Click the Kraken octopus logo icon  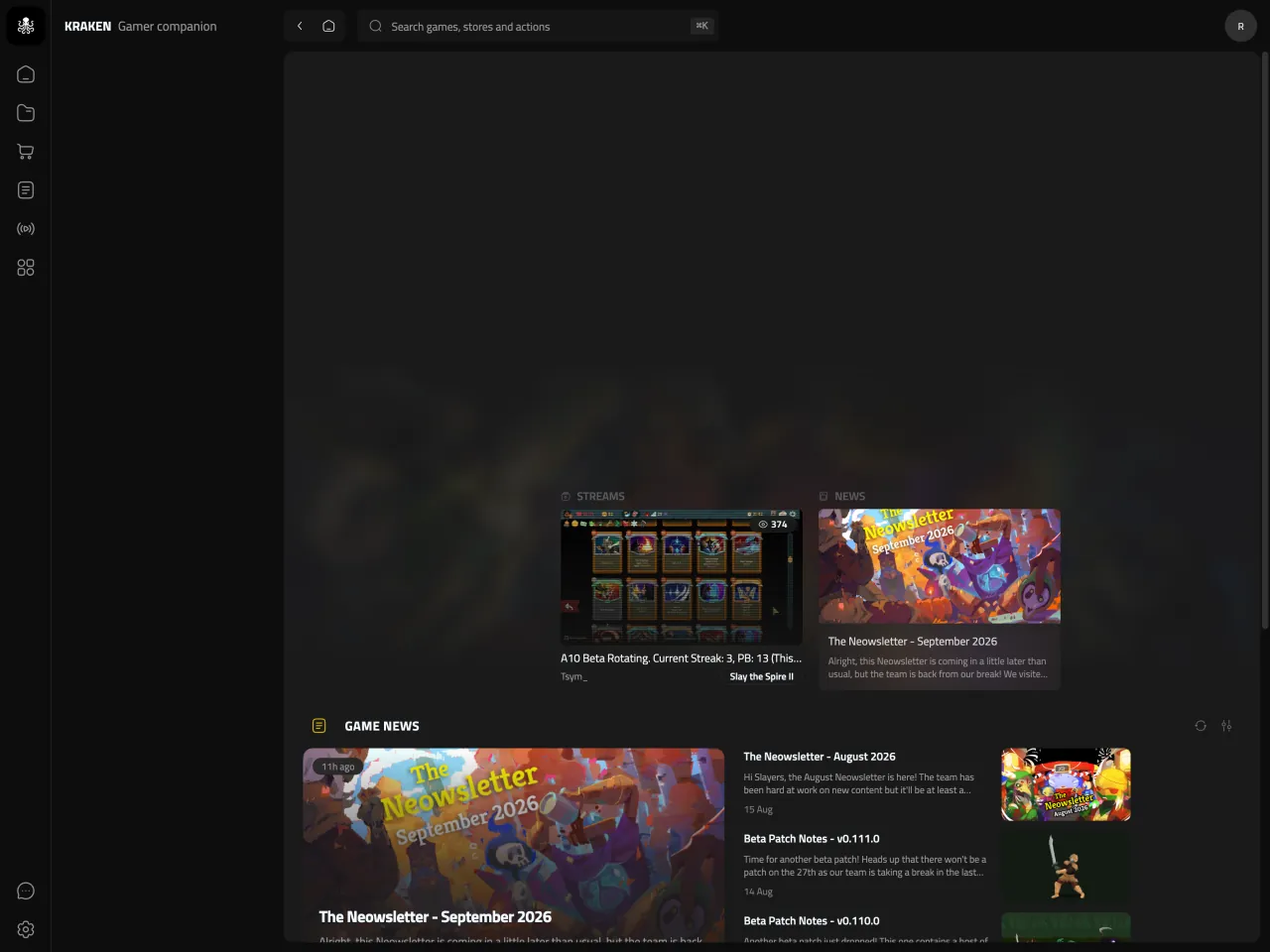pyautogui.click(x=26, y=26)
